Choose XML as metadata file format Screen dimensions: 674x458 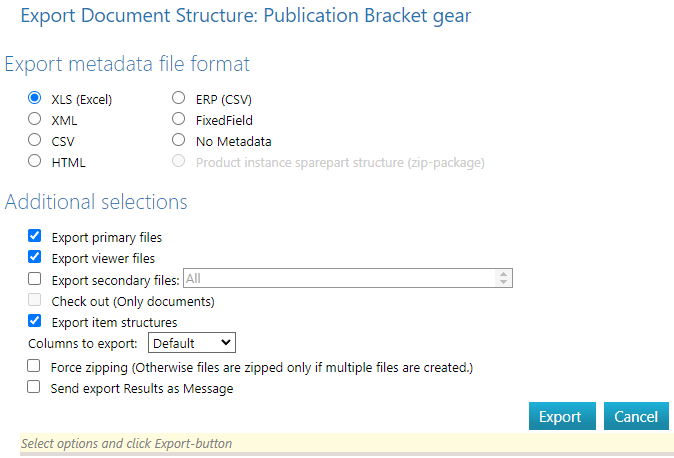tap(35, 120)
